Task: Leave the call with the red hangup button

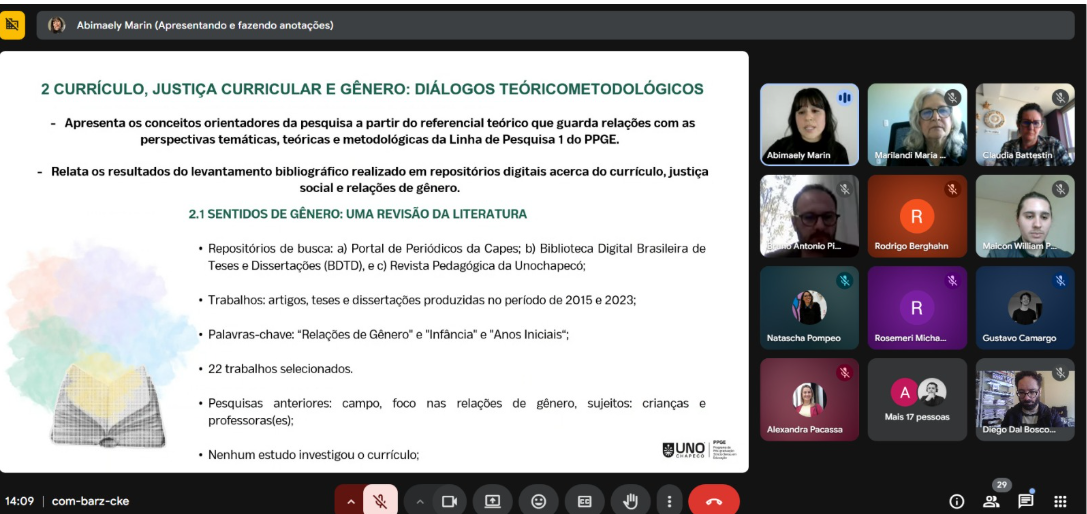Action: pyautogui.click(x=714, y=501)
